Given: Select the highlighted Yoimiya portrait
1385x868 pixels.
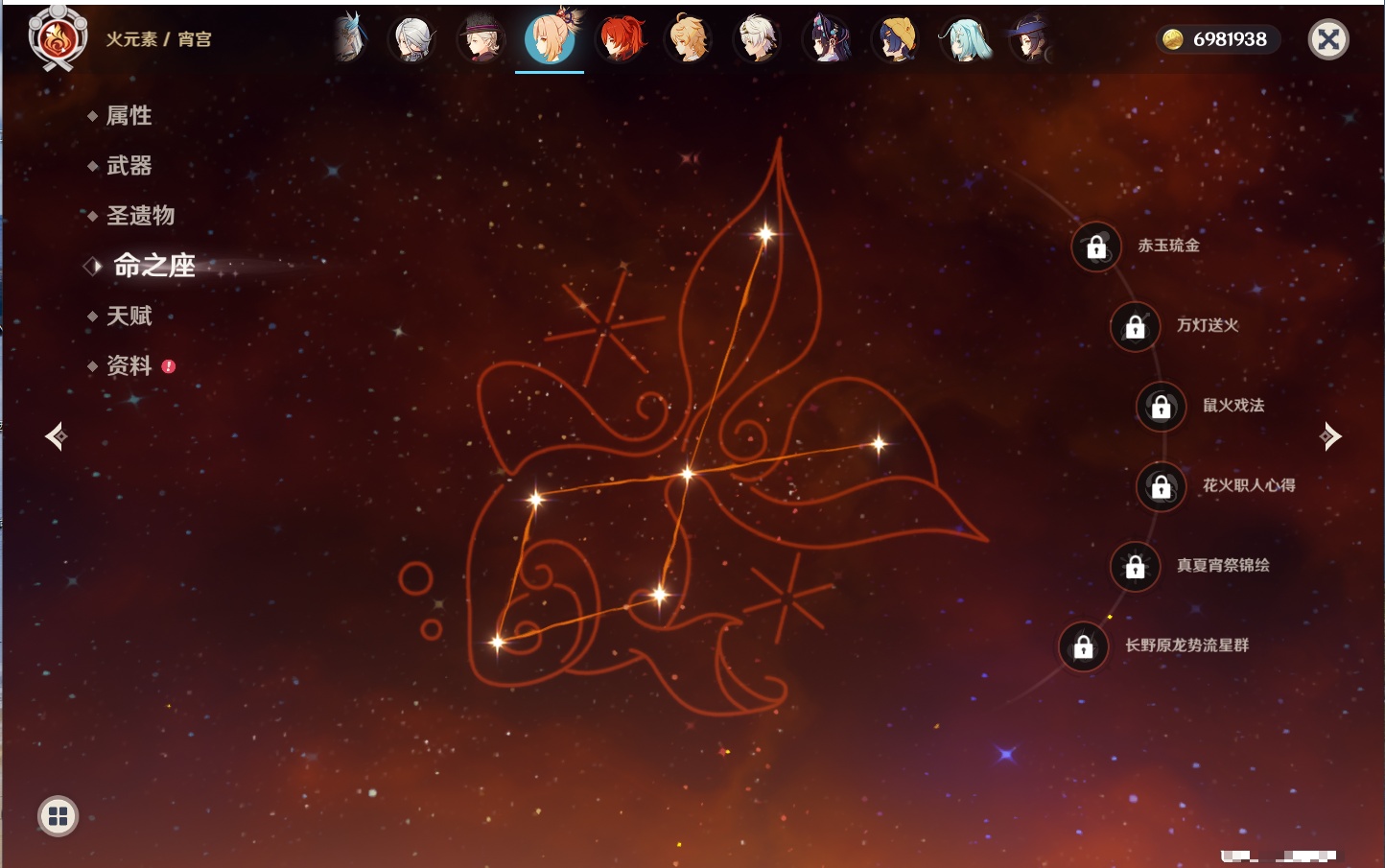Looking at the screenshot, I should pos(551,38).
